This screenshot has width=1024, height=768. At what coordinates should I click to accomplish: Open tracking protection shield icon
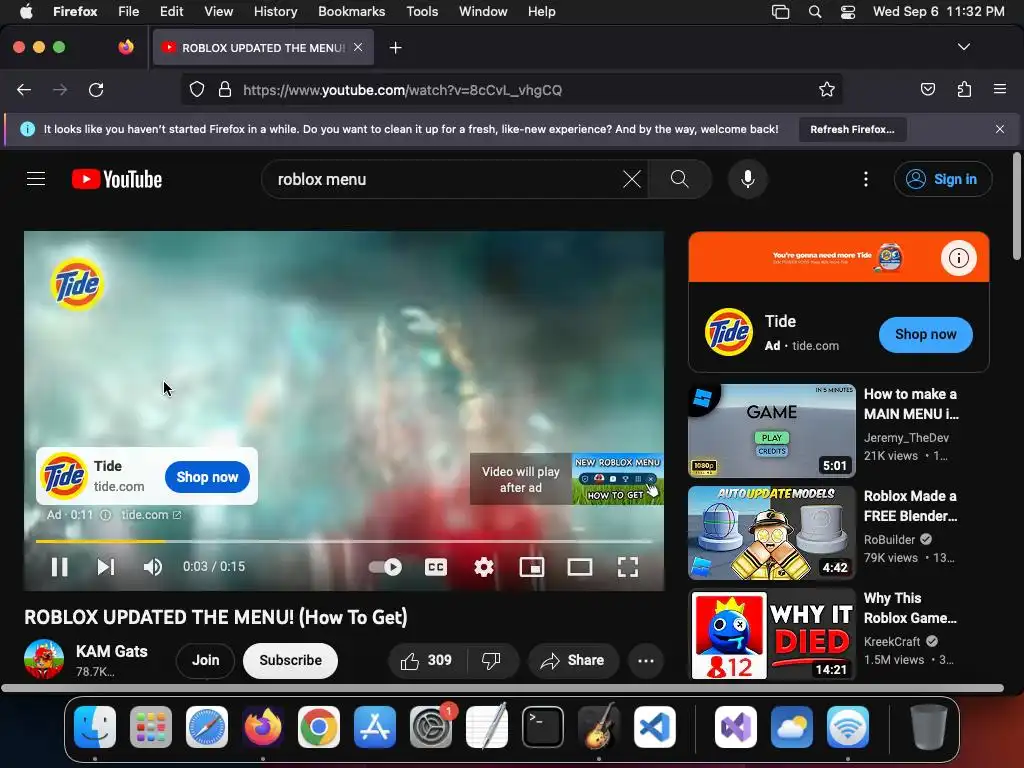coord(197,89)
